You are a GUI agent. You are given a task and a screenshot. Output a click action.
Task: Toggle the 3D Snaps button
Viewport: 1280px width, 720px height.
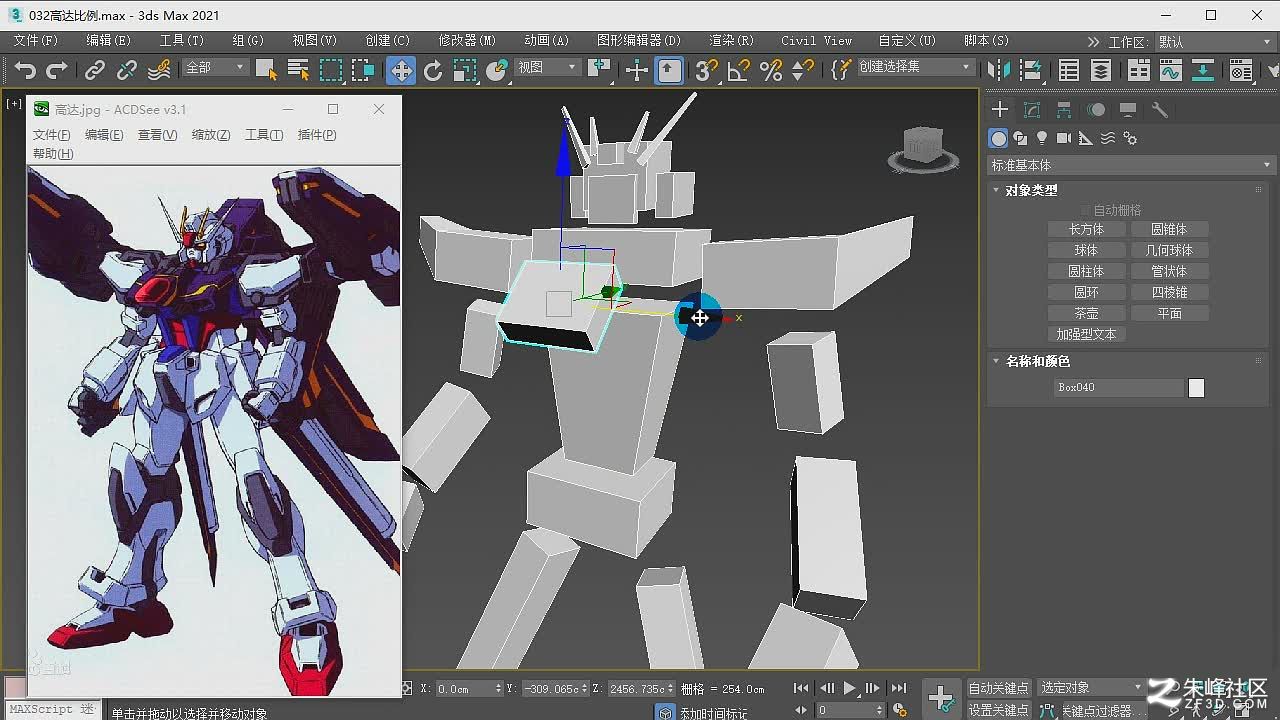tap(706, 70)
